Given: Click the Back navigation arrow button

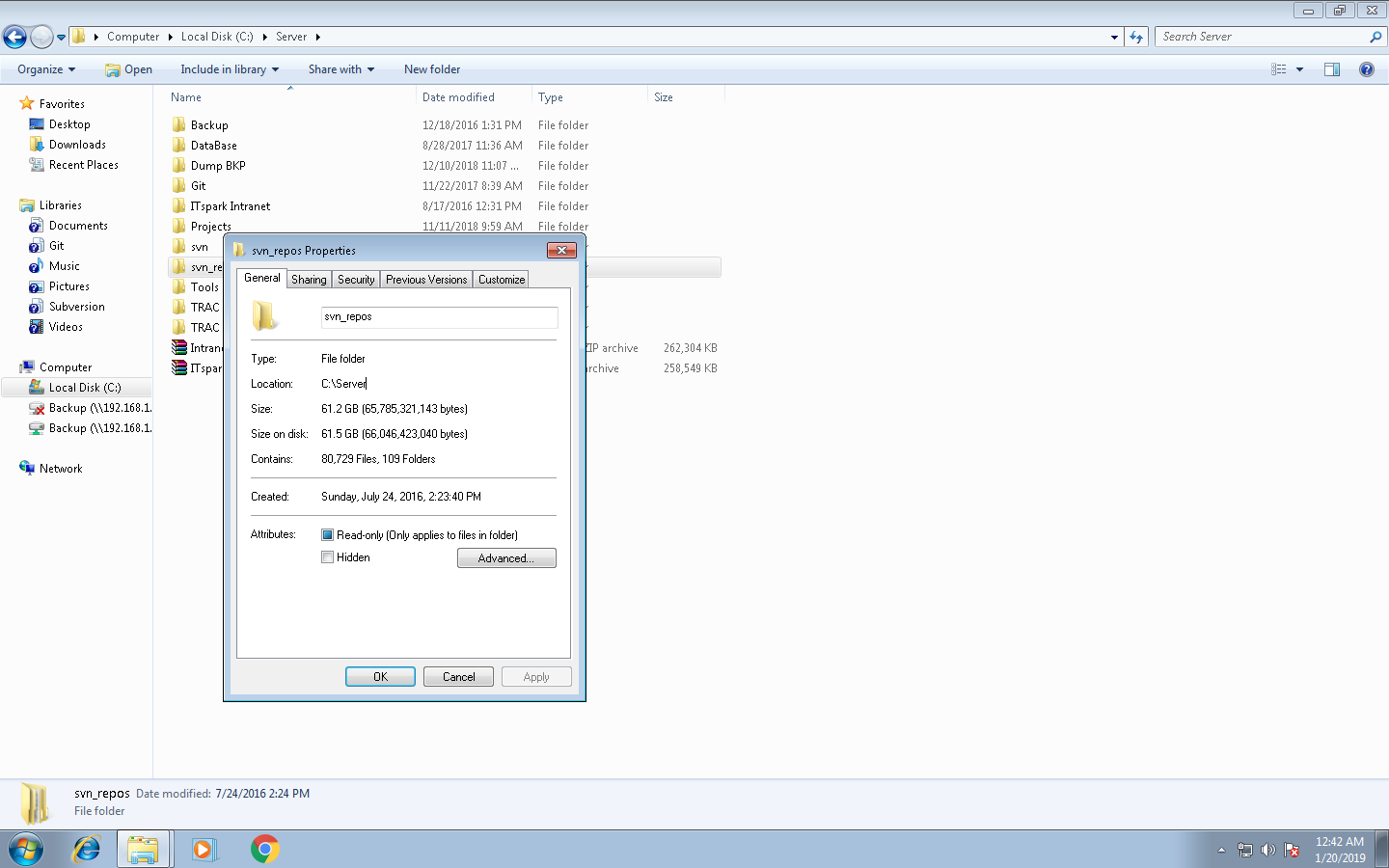Looking at the screenshot, I should (x=14, y=38).
